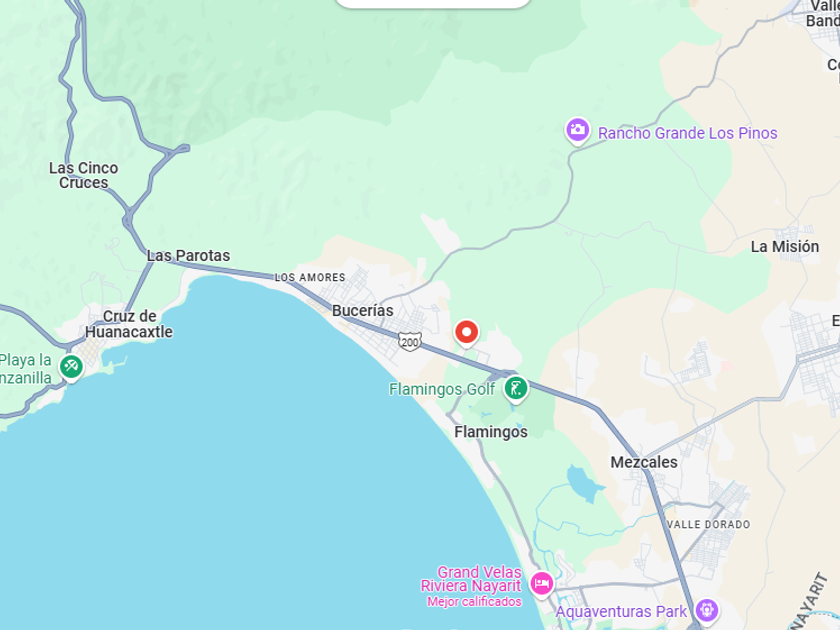The image size is (840, 630).
Task: Open the Aquaventuras Park purple icon
Action: click(x=707, y=611)
